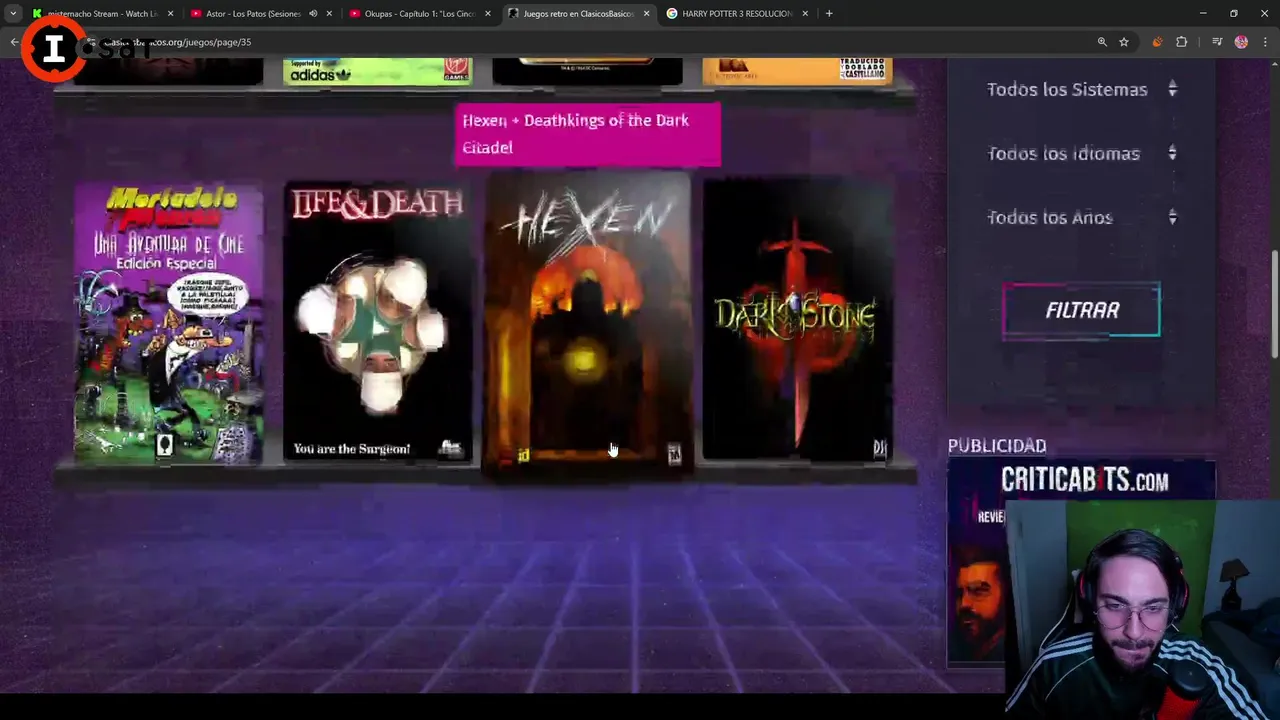This screenshot has height=720, width=1280.
Task: Open the Traducido Doblado Castellano cover above
Action: pyautogui.click(x=797, y=71)
